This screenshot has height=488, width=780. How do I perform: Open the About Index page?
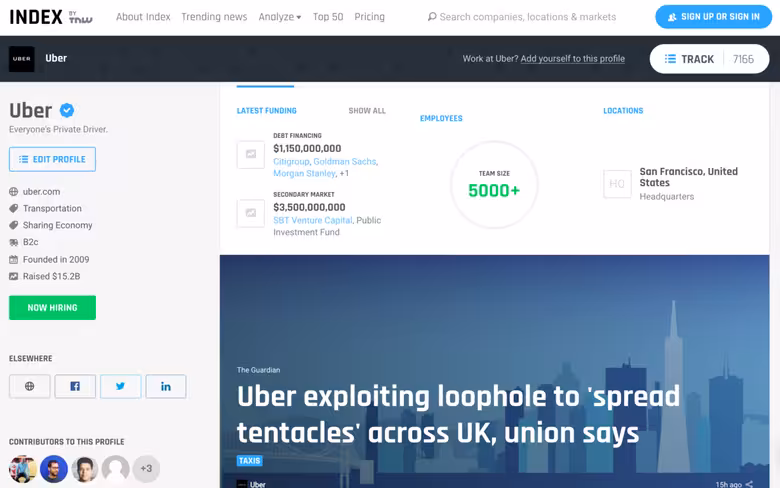[x=143, y=17]
